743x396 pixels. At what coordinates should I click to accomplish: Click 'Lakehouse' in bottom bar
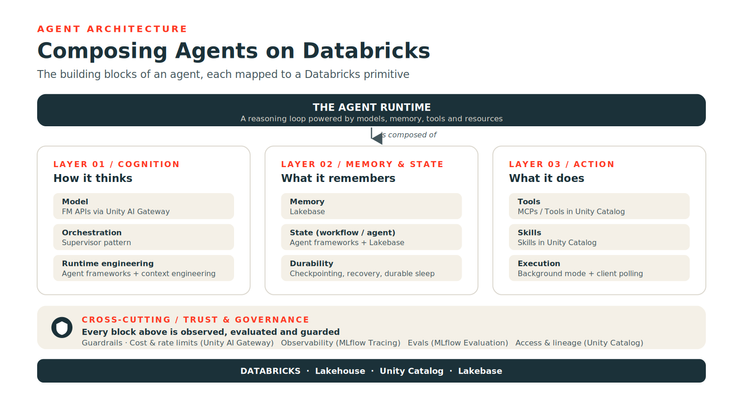coord(340,371)
